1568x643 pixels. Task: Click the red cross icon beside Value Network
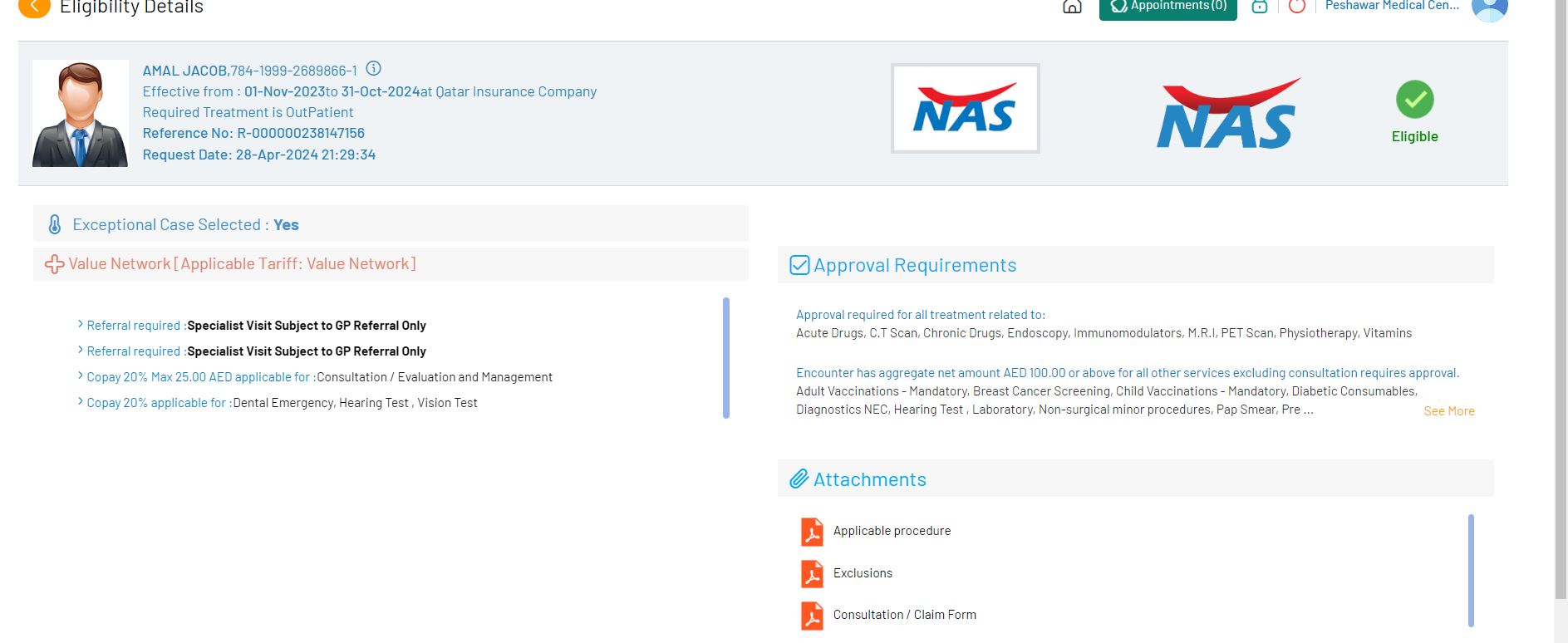coord(55,264)
